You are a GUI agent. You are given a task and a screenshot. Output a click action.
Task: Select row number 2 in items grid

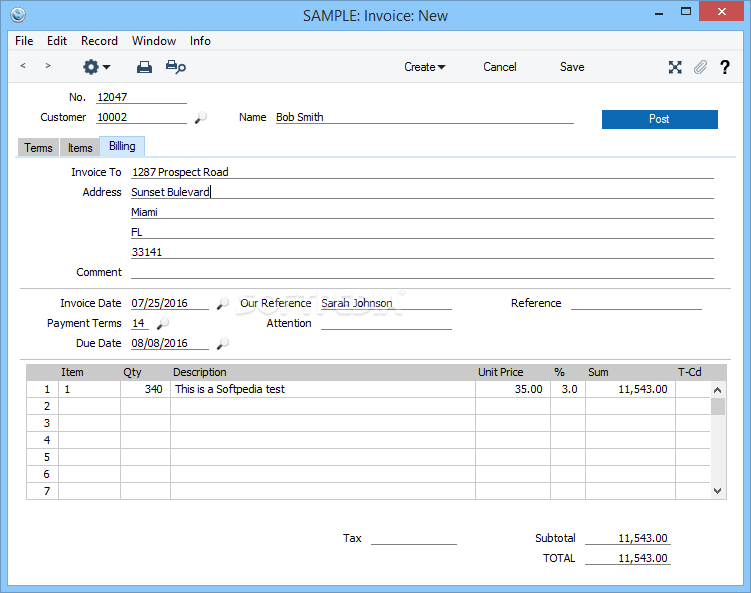click(x=43, y=406)
